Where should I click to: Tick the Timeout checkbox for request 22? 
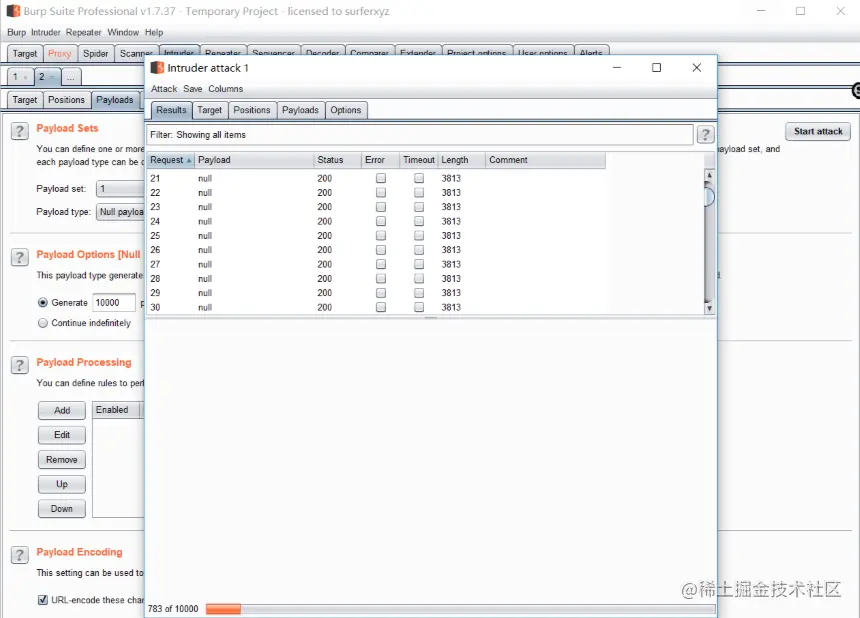(419, 192)
